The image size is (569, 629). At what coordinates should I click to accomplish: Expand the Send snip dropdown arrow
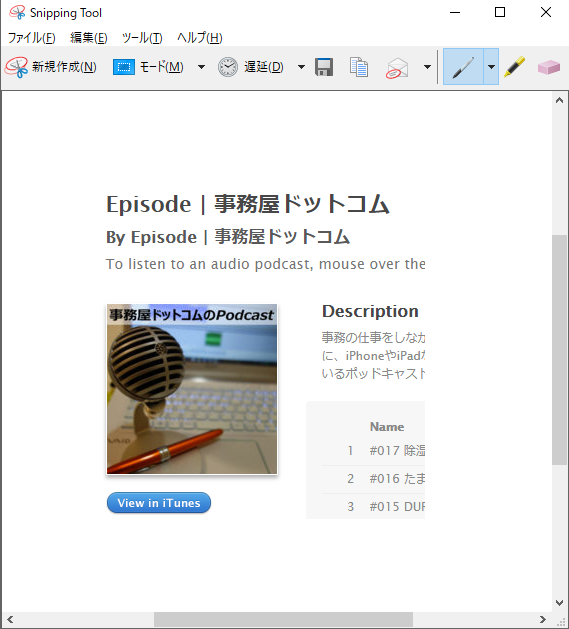click(427, 67)
